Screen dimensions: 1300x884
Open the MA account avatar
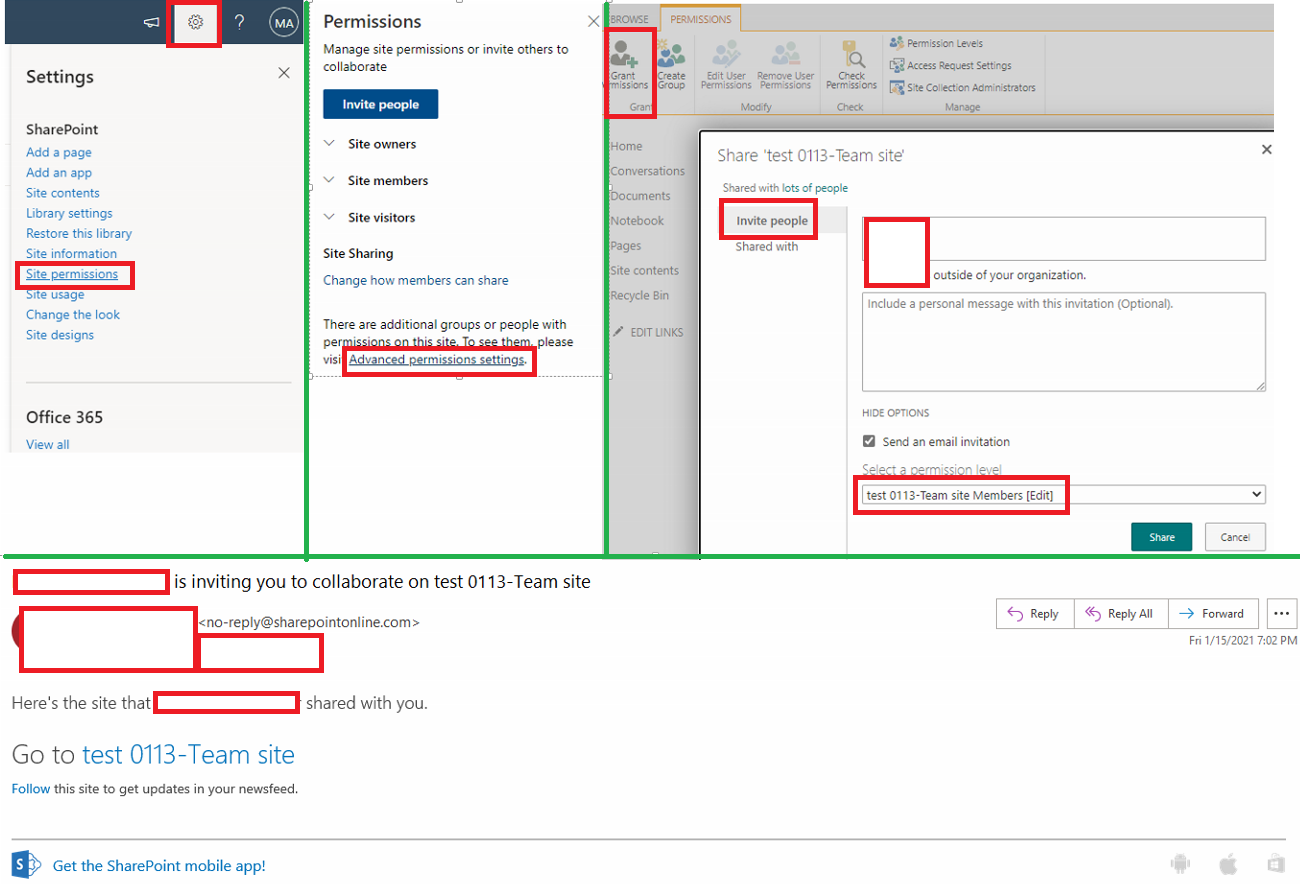[284, 22]
